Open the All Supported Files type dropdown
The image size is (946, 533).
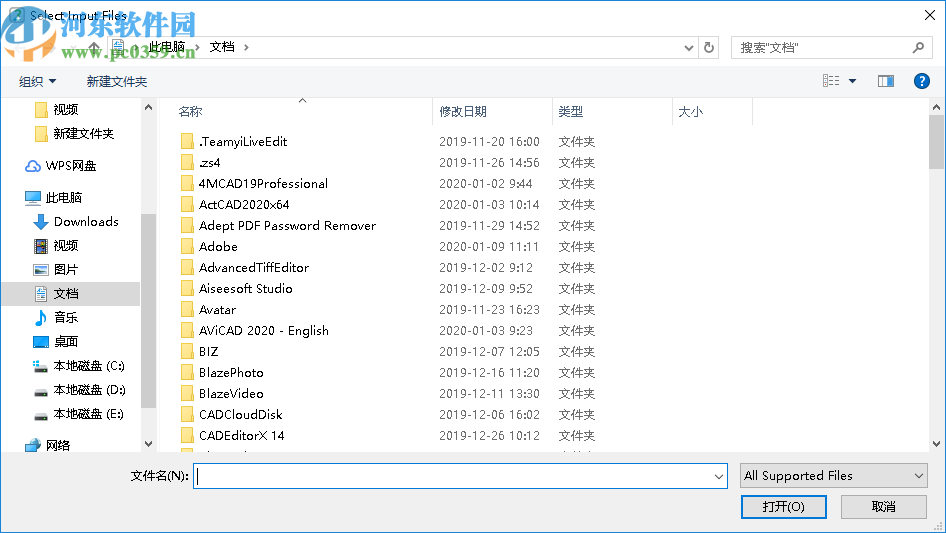[x=834, y=476]
